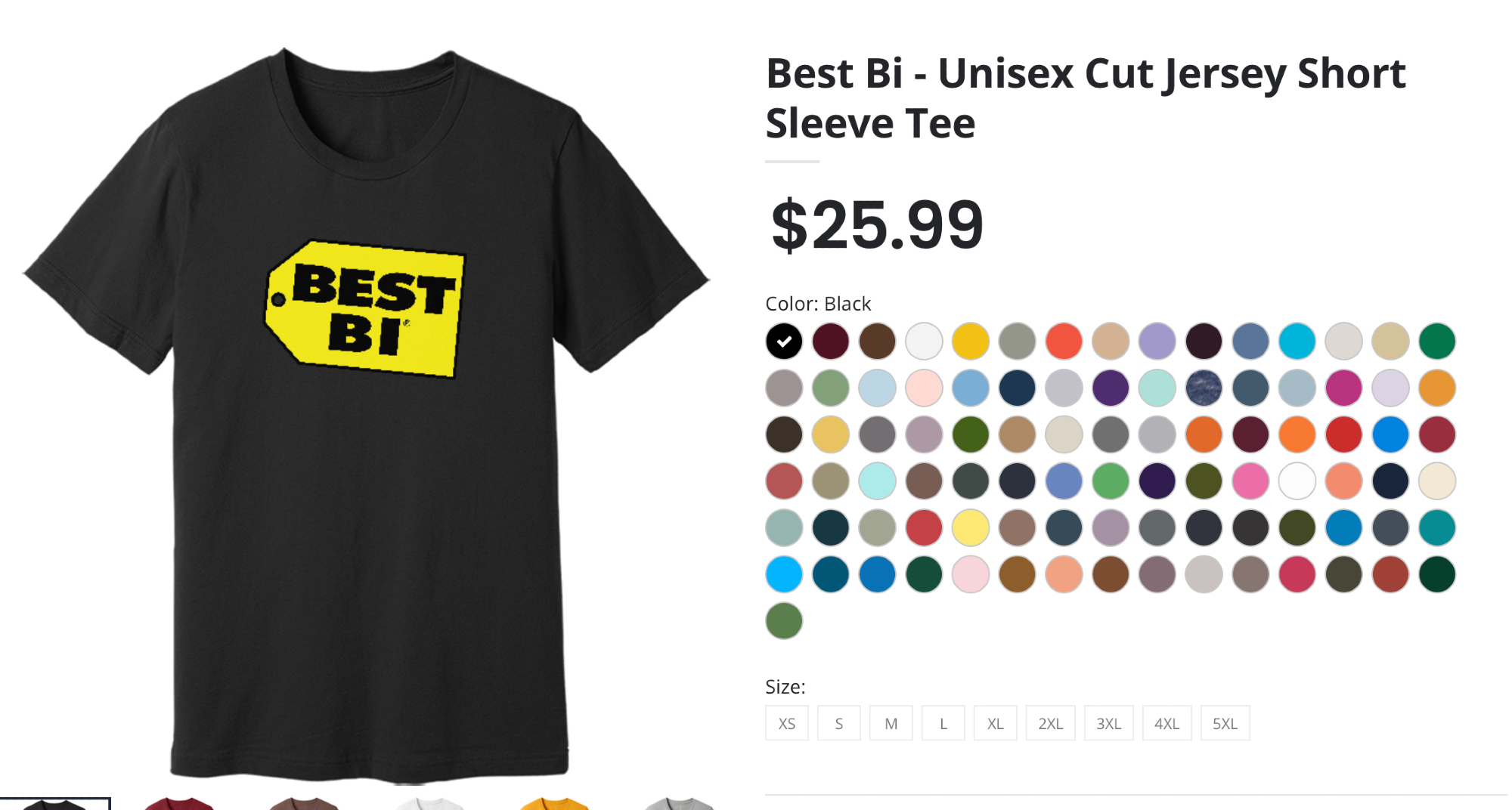Viewport: 1512px width, 810px height.
Task: Pick size M
Action: point(891,723)
